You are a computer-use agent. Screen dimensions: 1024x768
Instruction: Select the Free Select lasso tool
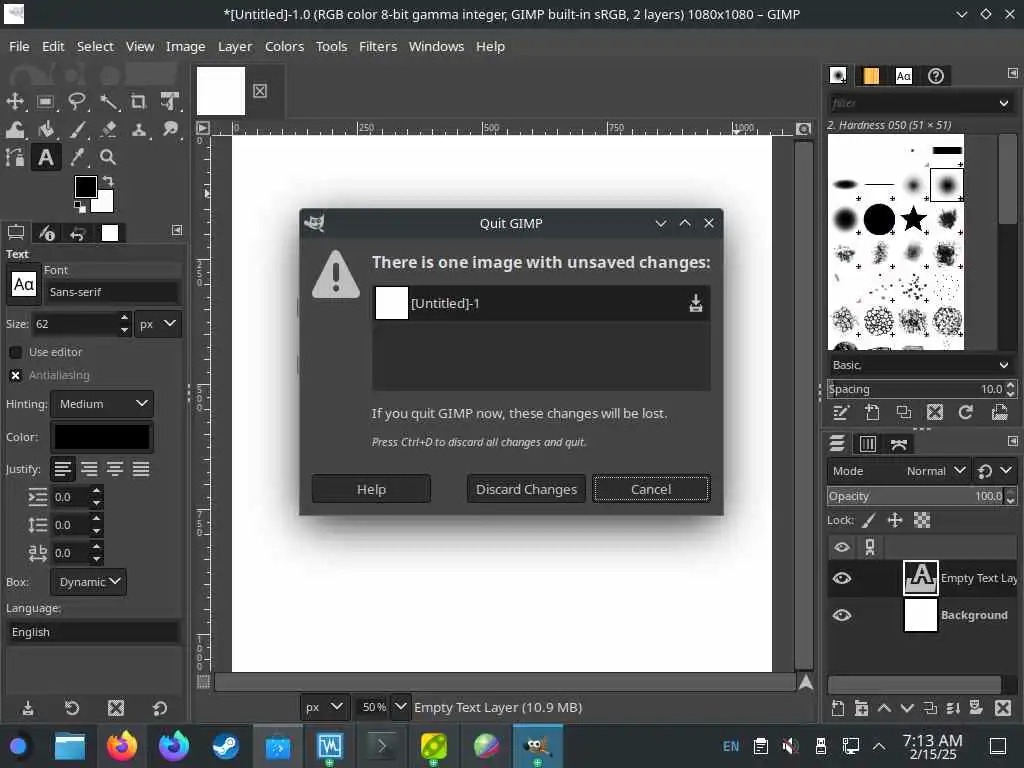coord(77,101)
